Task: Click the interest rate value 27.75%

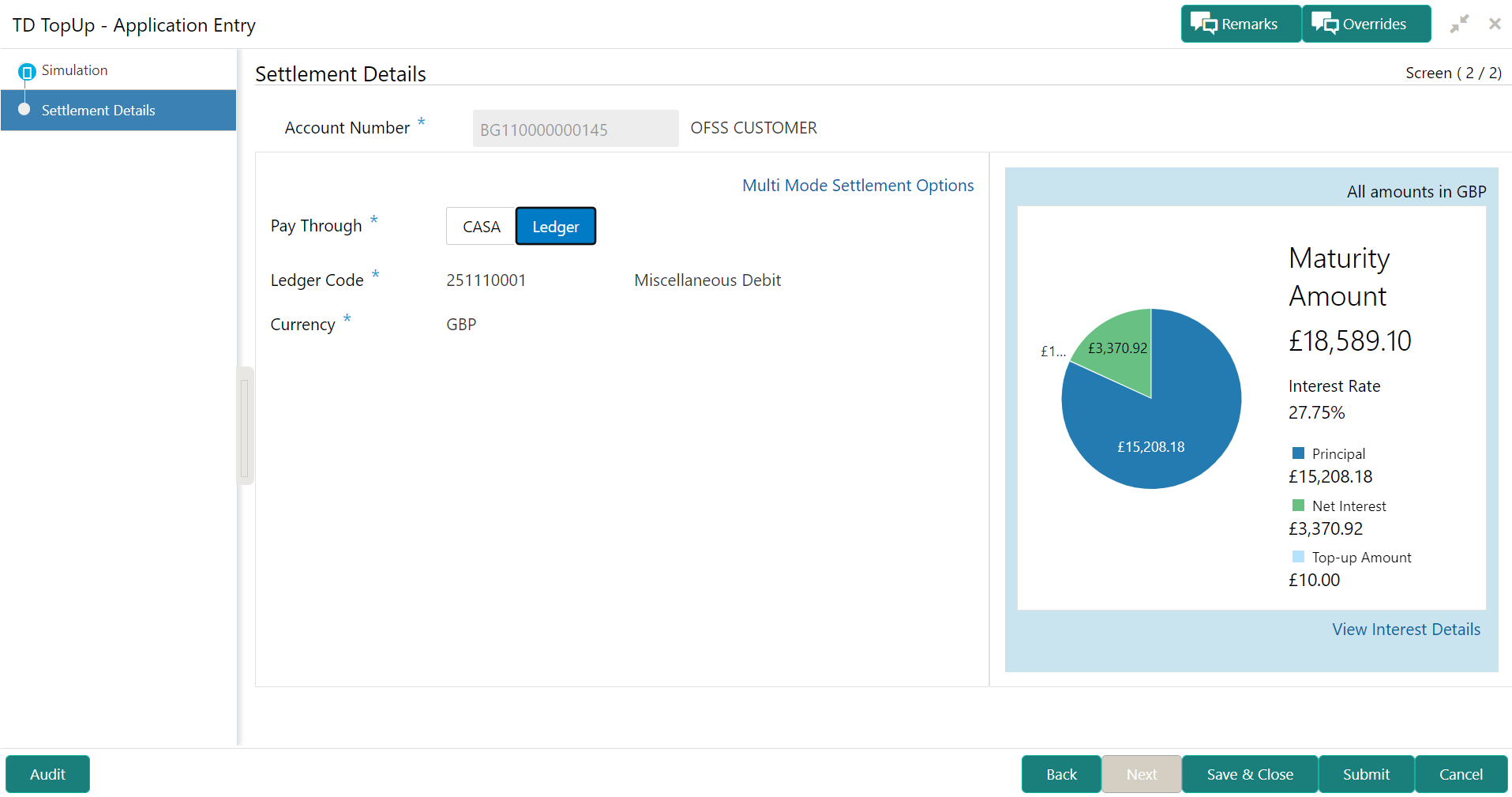Action: click(1316, 412)
